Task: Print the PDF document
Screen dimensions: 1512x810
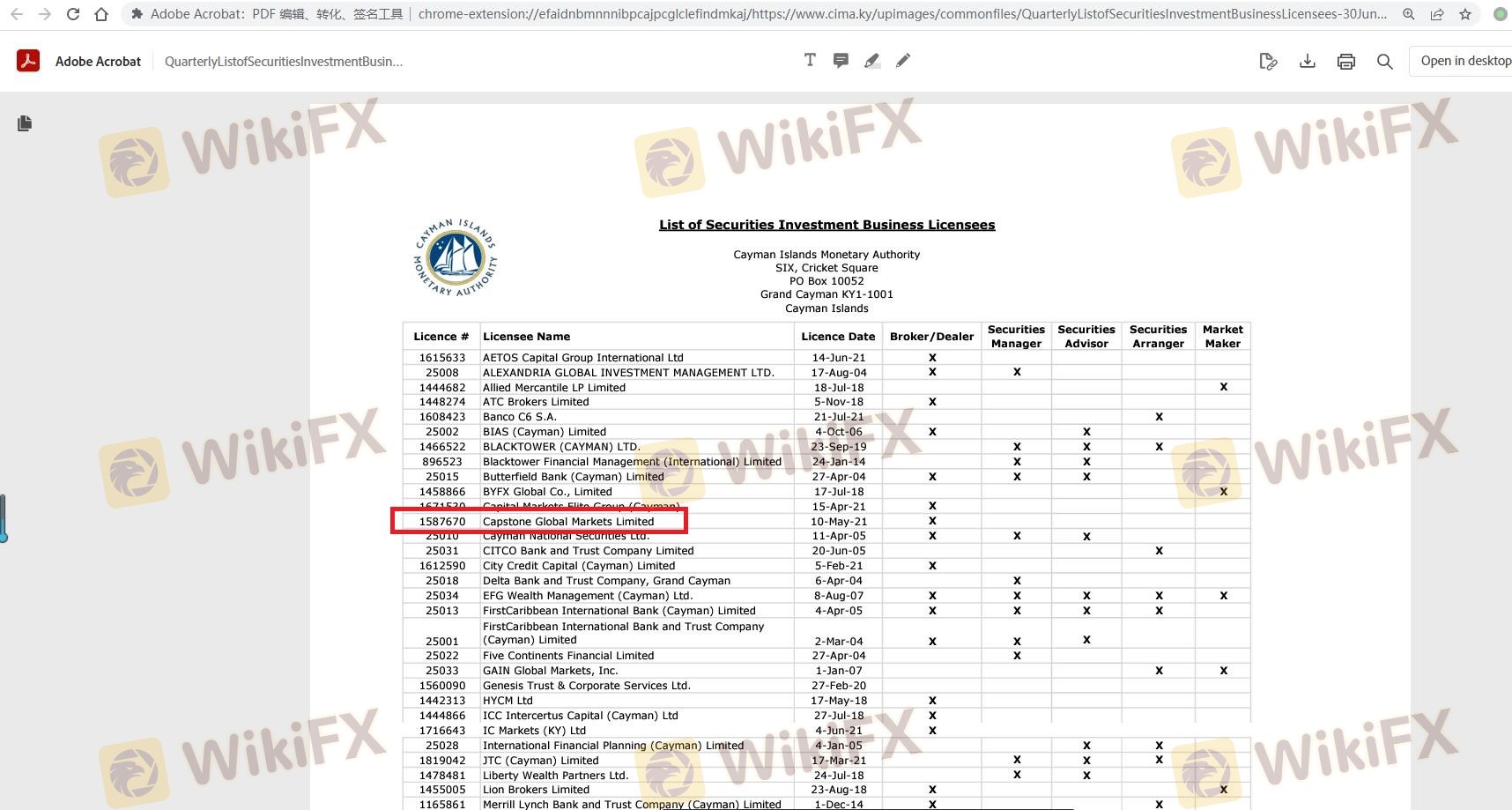Action: pos(1346,61)
